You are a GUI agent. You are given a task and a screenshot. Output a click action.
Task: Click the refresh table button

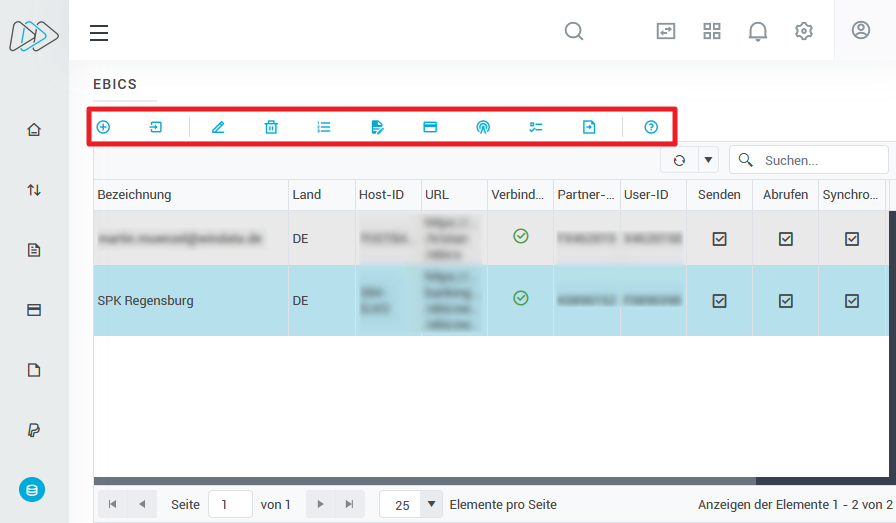coord(680,160)
